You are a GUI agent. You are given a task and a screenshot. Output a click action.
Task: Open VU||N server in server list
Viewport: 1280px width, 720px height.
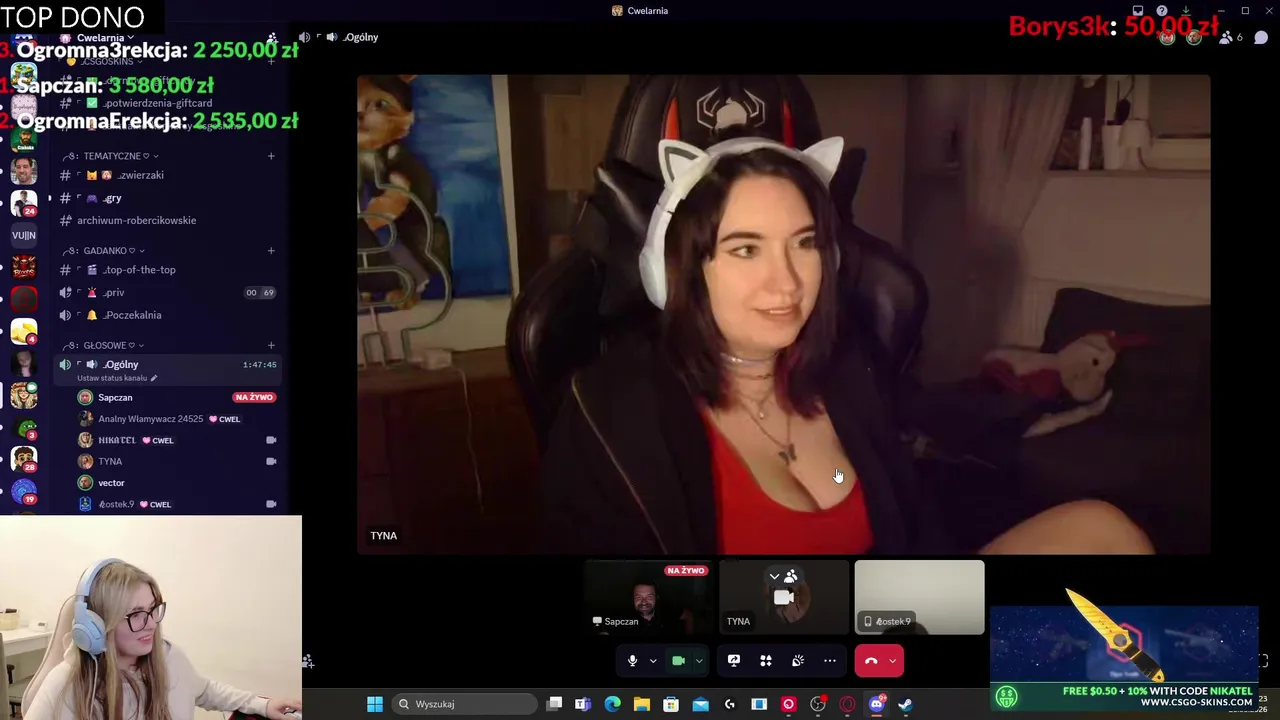24,235
